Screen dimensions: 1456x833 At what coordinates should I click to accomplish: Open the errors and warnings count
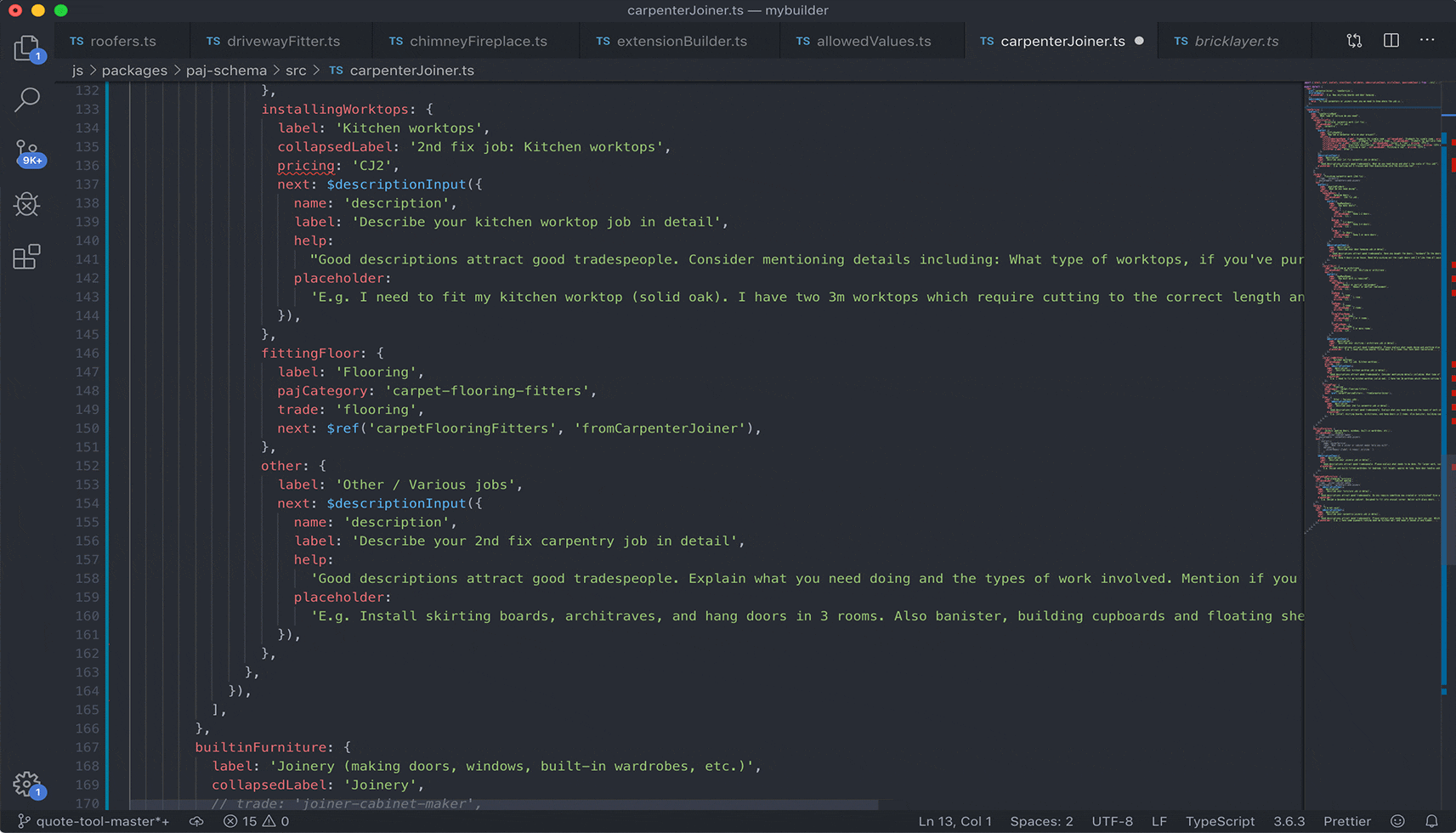click(x=256, y=821)
